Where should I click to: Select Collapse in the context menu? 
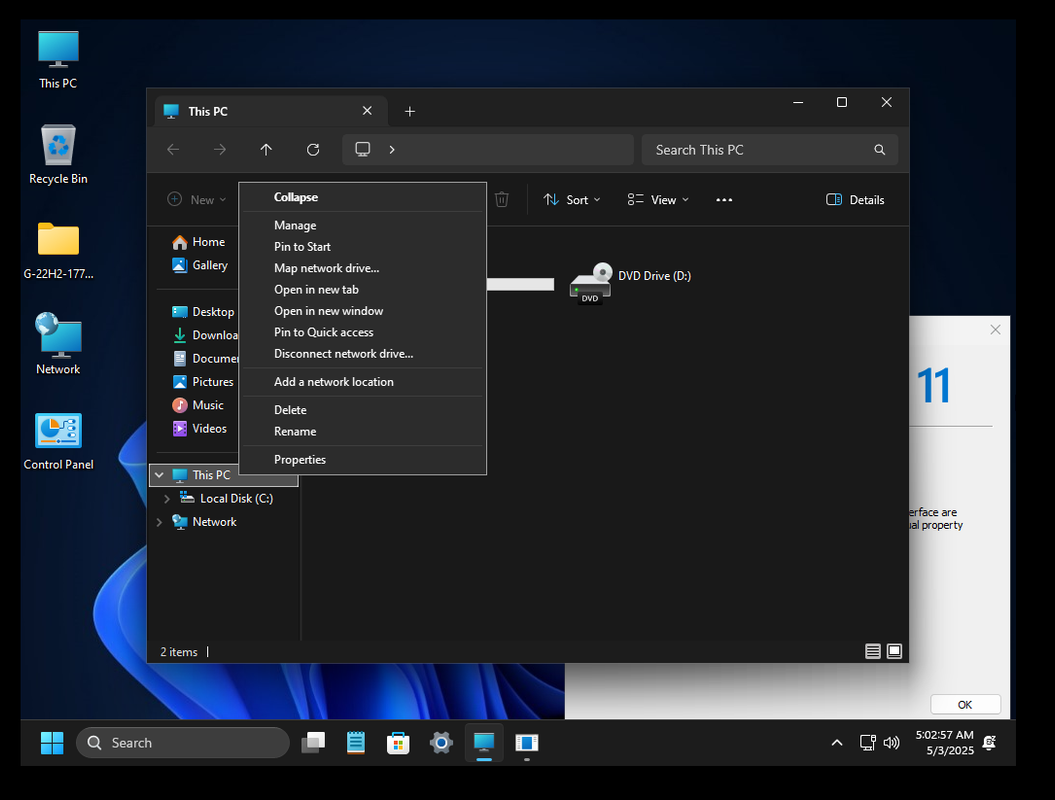363,197
